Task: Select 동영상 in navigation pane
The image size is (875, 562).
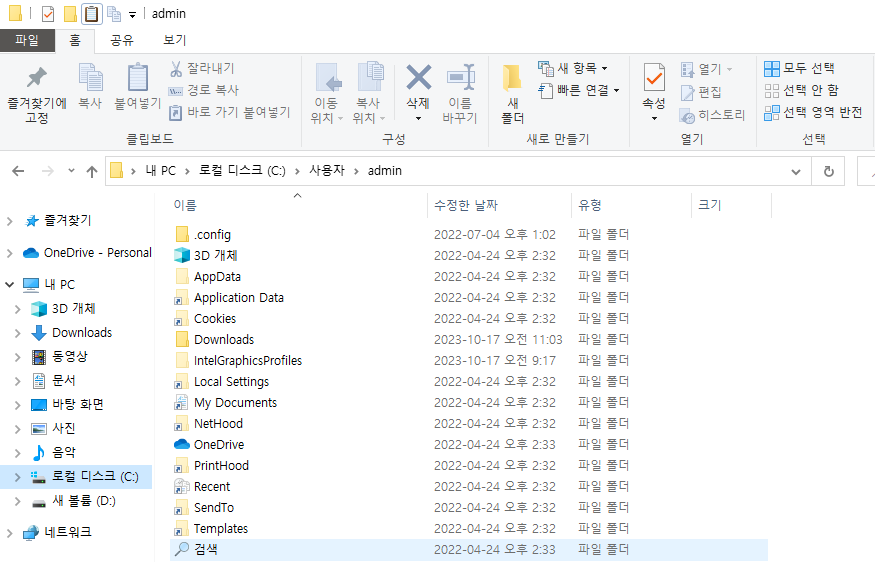Action: tap(70, 357)
